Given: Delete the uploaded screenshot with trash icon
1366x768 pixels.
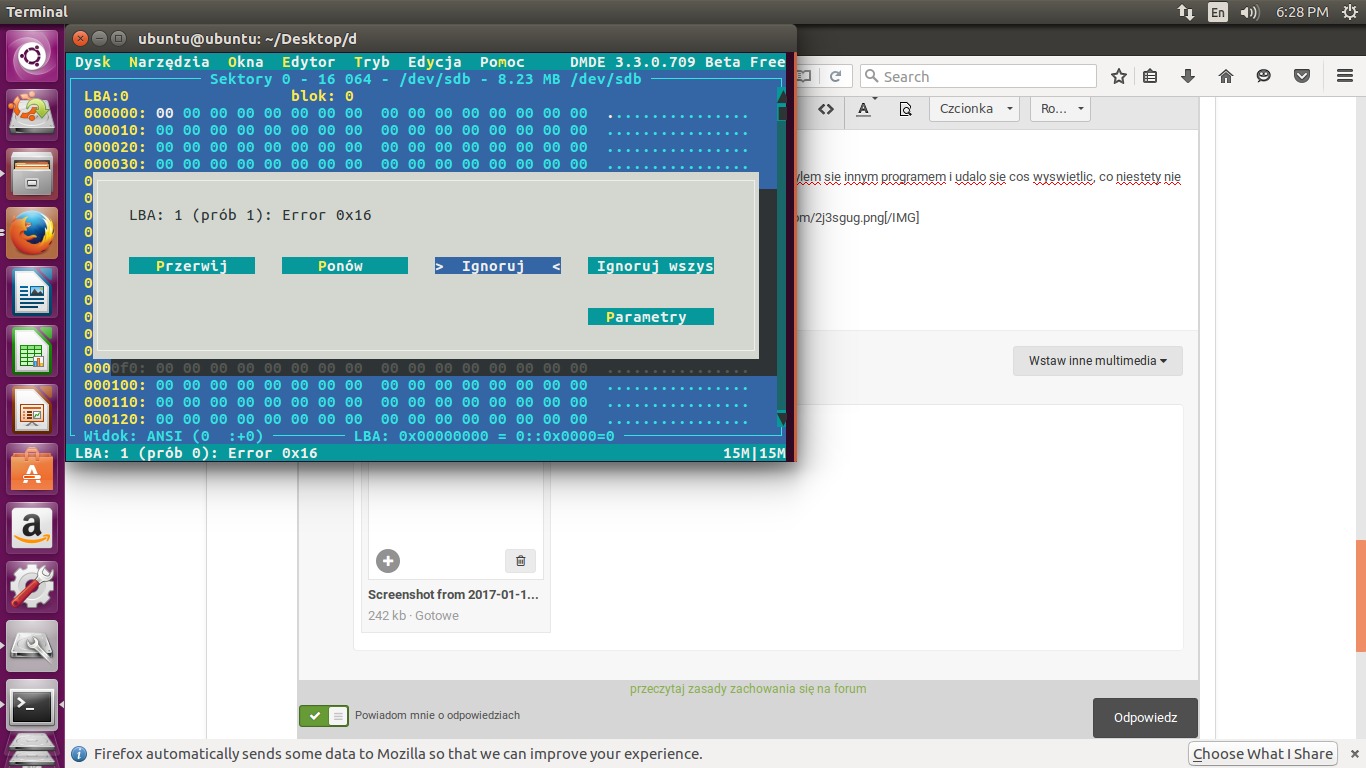Looking at the screenshot, I should click(520, 561).
